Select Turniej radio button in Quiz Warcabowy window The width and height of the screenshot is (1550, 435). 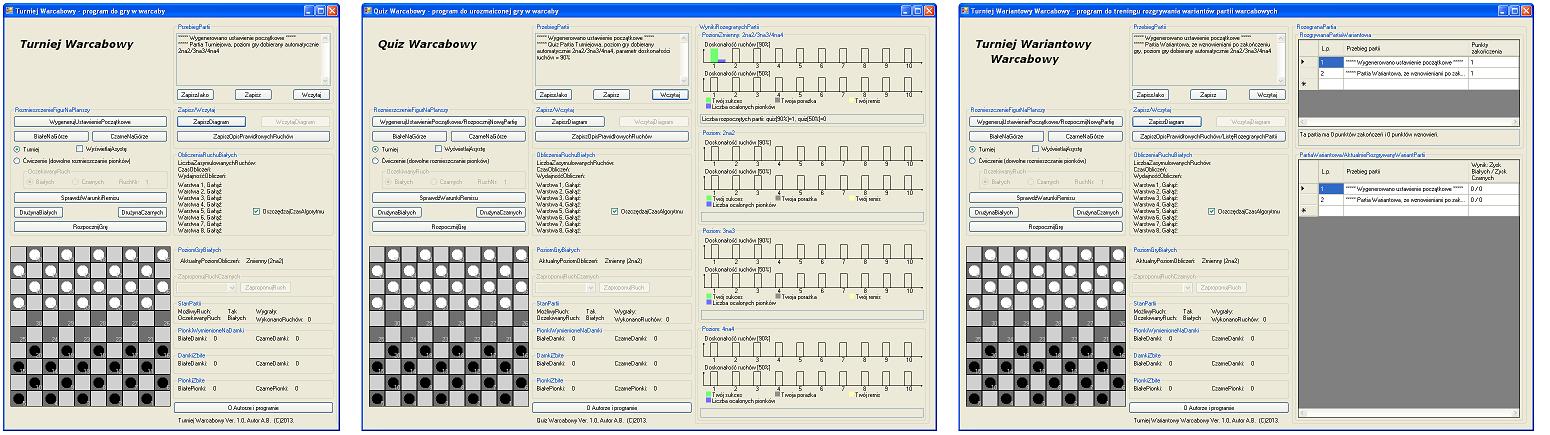(374, 148)
